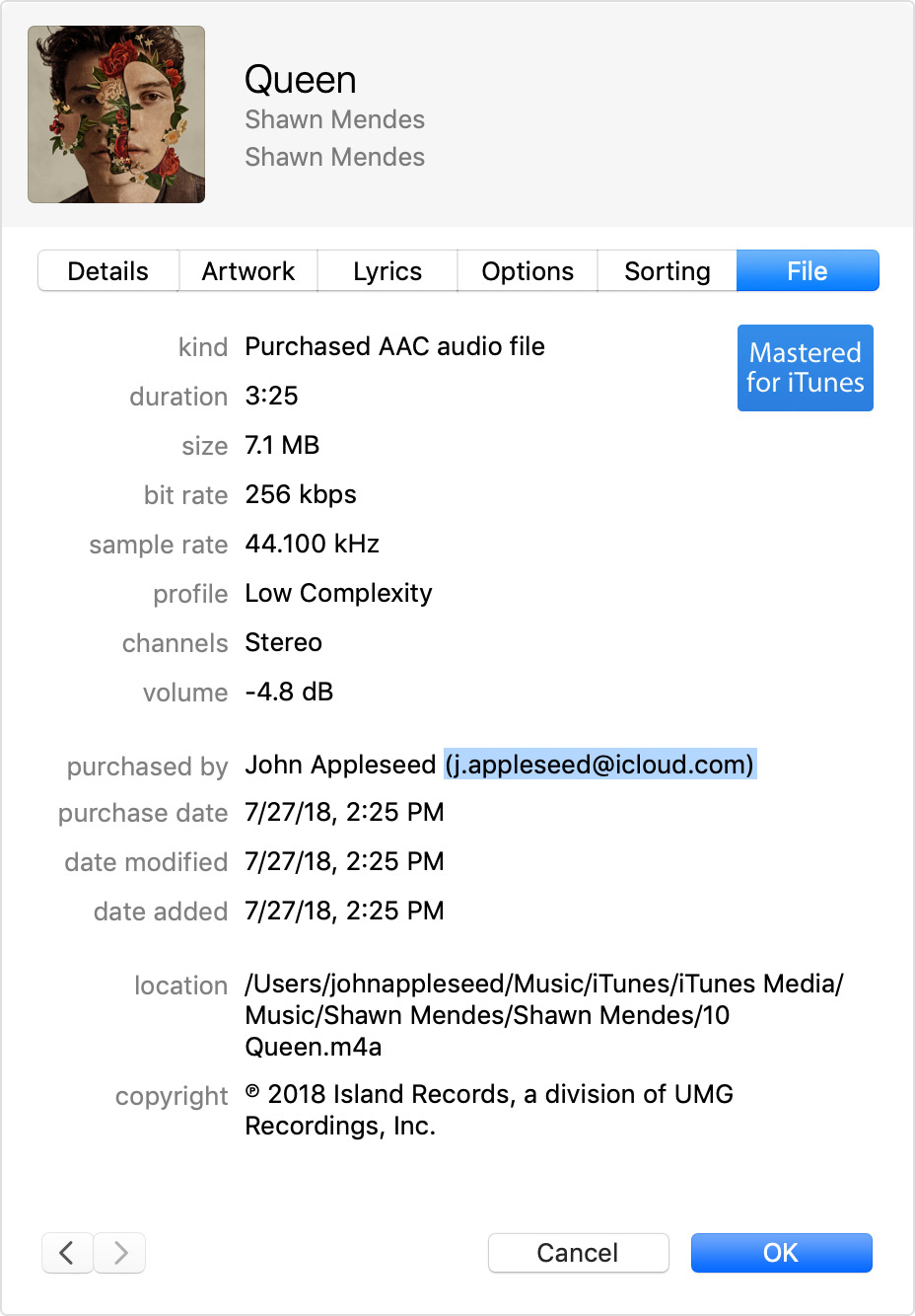Viewport: 915px width, 1316px height.
Task: Click the kind value Purchased AAC audio file
Action: [x=394, y=346]
